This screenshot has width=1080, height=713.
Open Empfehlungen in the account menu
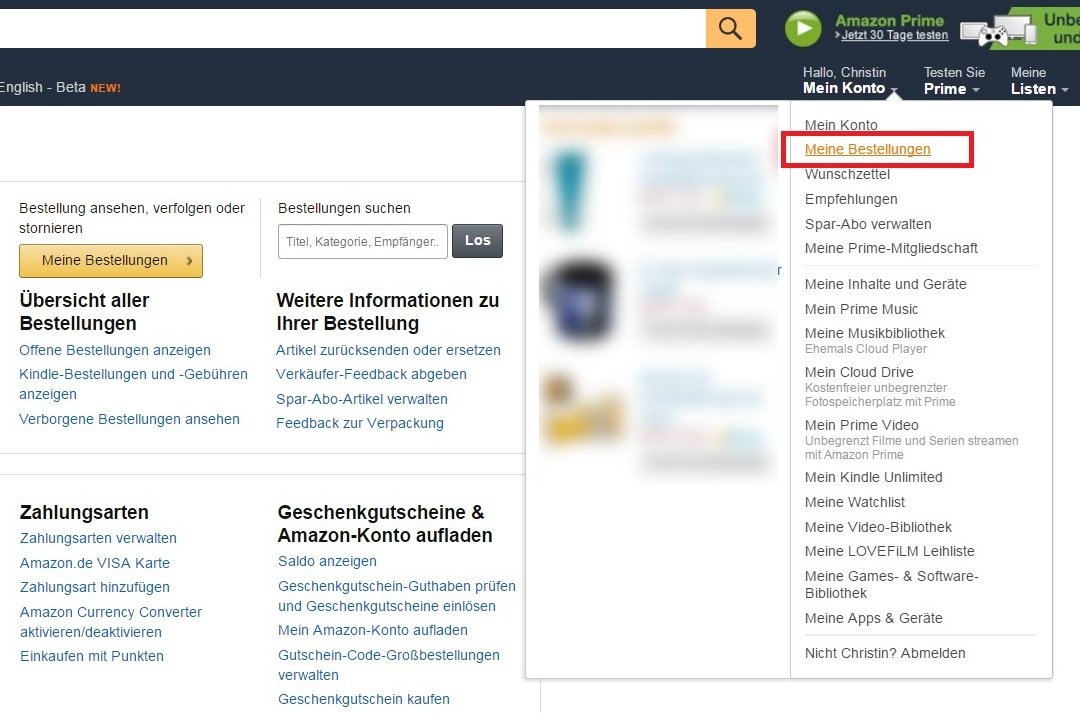(851, 199)
